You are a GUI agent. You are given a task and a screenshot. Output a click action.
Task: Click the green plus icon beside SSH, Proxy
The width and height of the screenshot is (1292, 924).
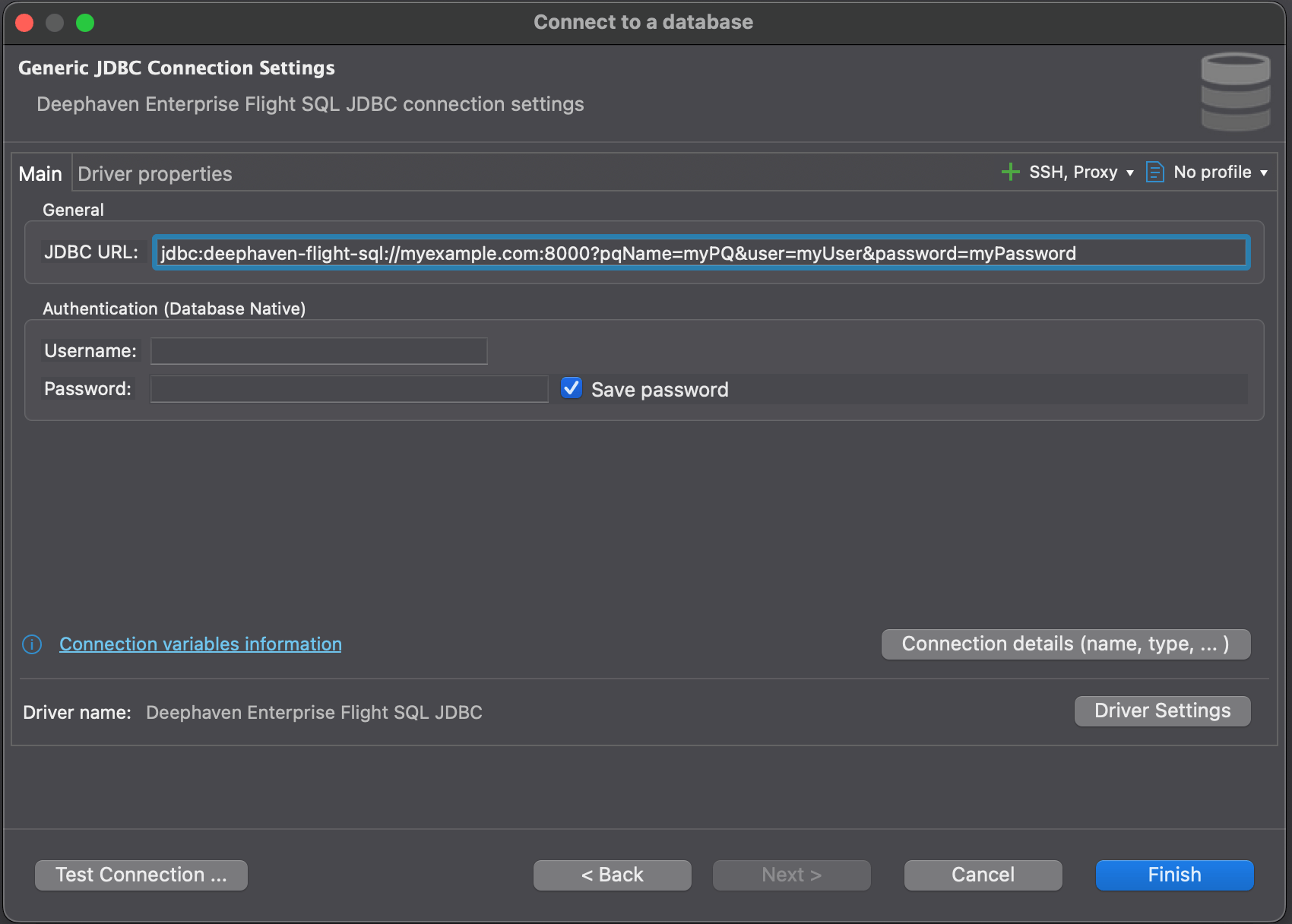click(1010, 172)
